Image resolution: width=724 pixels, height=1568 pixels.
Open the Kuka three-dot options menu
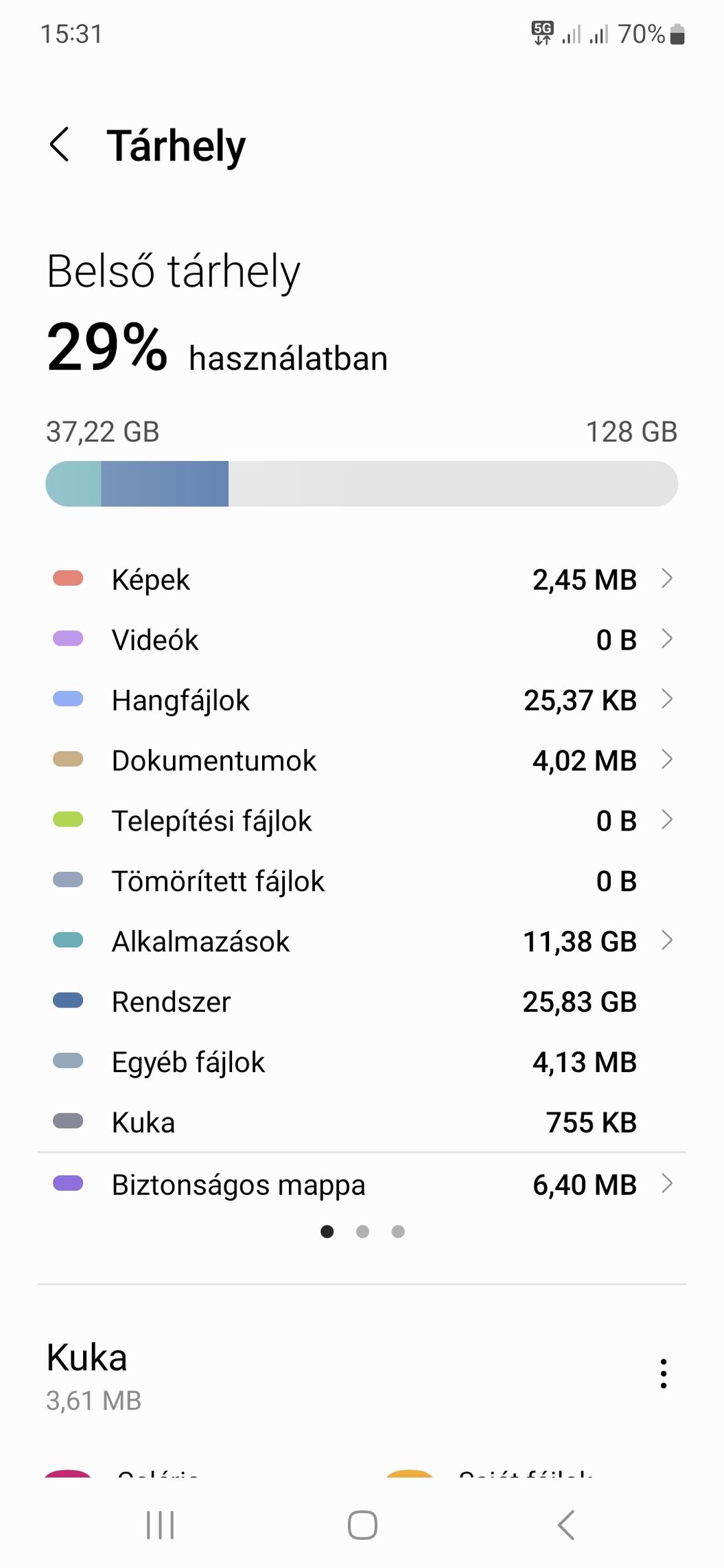663,1373
